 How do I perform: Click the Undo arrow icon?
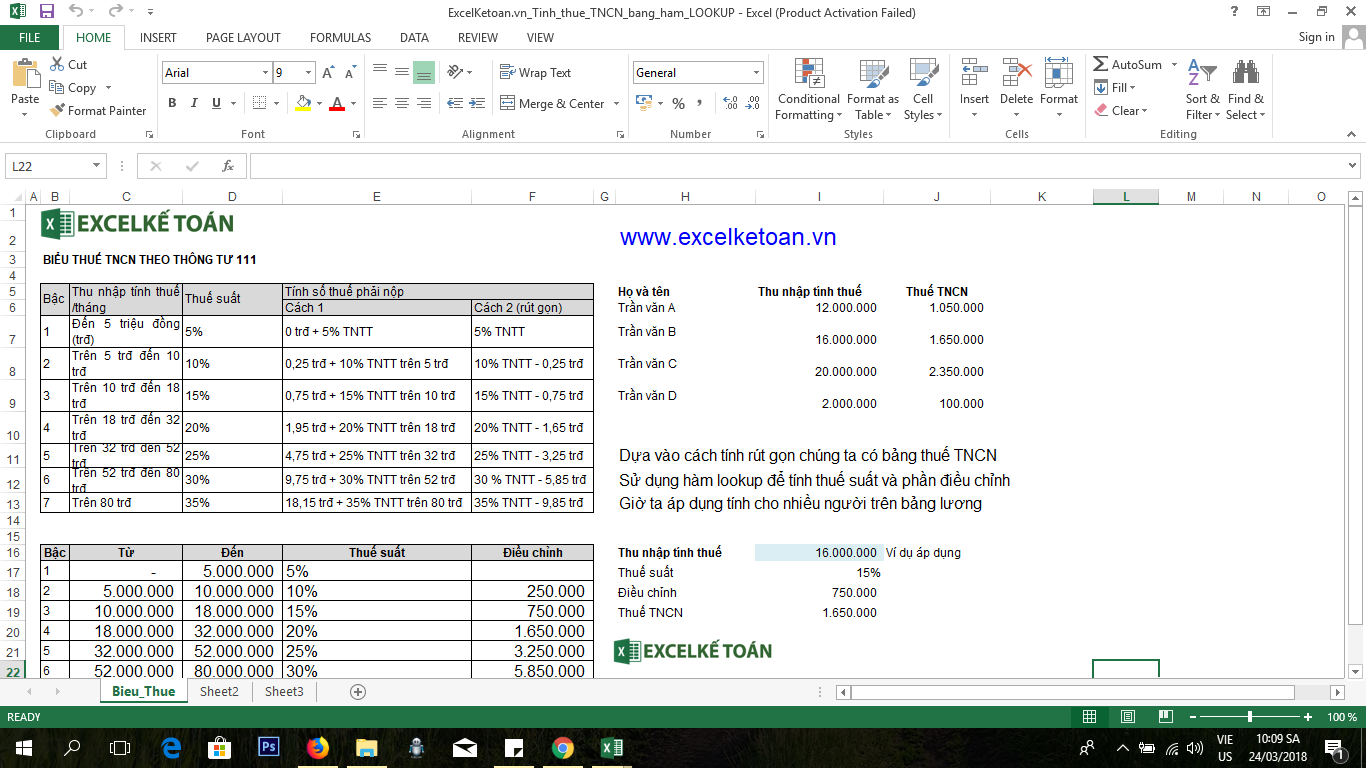click(76, 12)
